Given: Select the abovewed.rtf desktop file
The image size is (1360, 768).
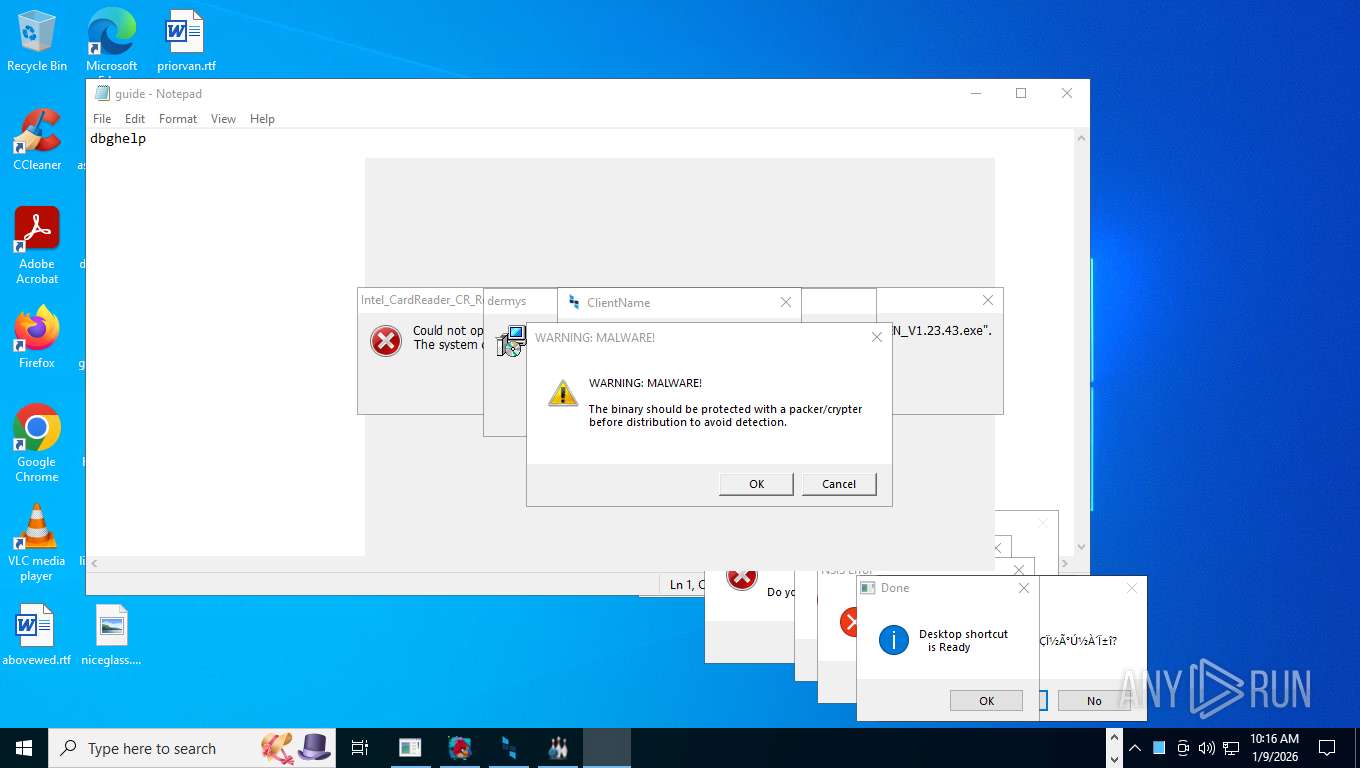Looking at the screenshot, I should [37, 635].
